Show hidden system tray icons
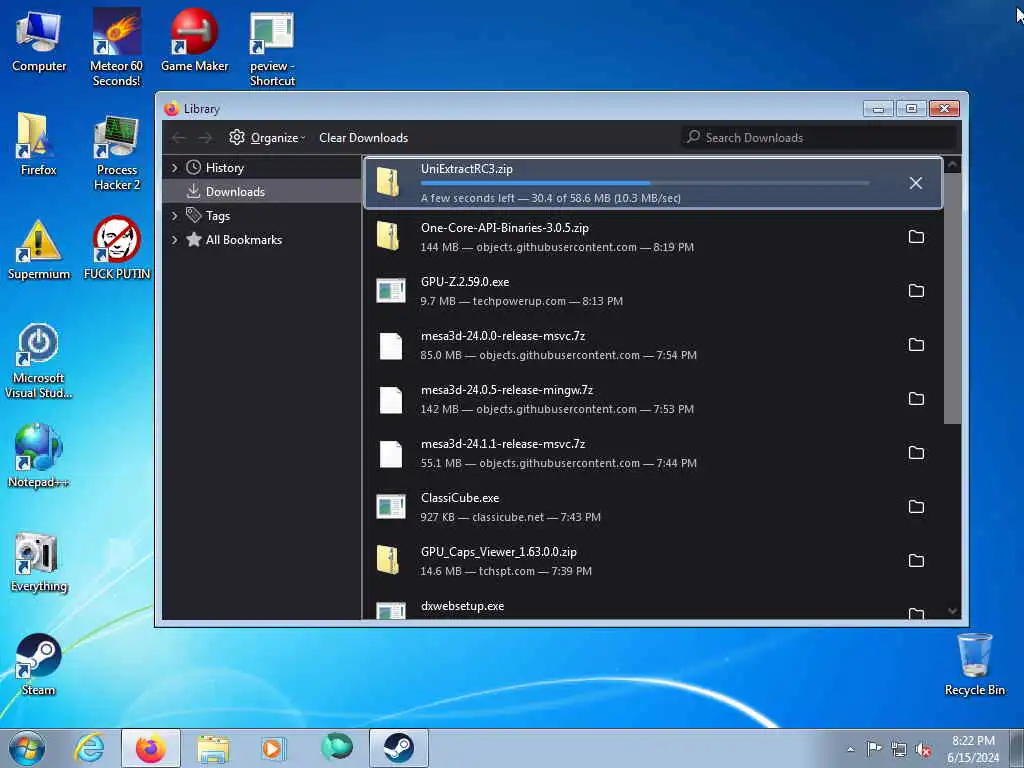The image size is (1024, 768). point(850,749)
